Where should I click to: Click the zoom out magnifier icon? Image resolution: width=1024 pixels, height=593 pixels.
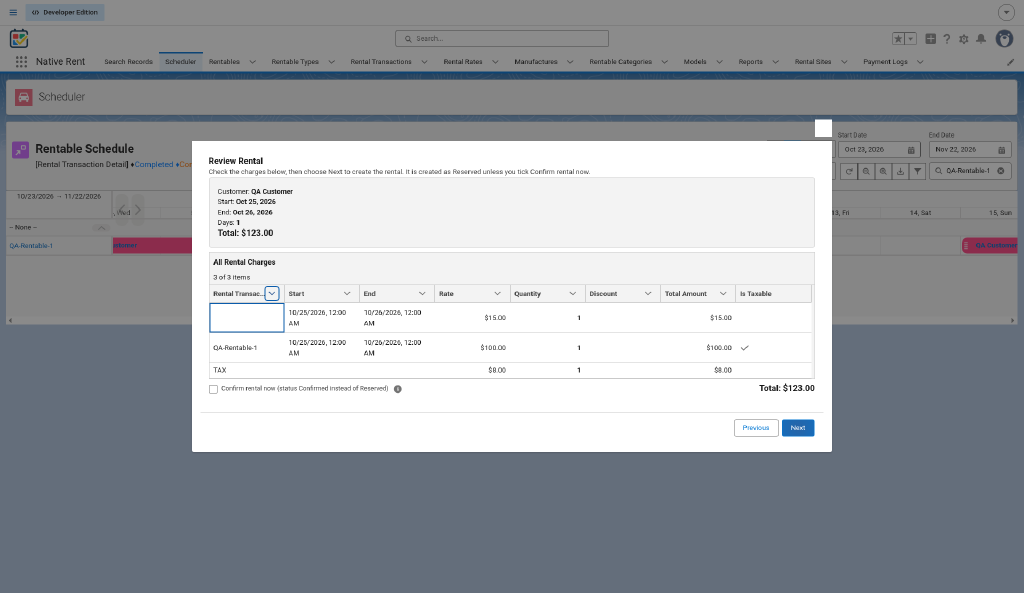click(x=866, y=171)
